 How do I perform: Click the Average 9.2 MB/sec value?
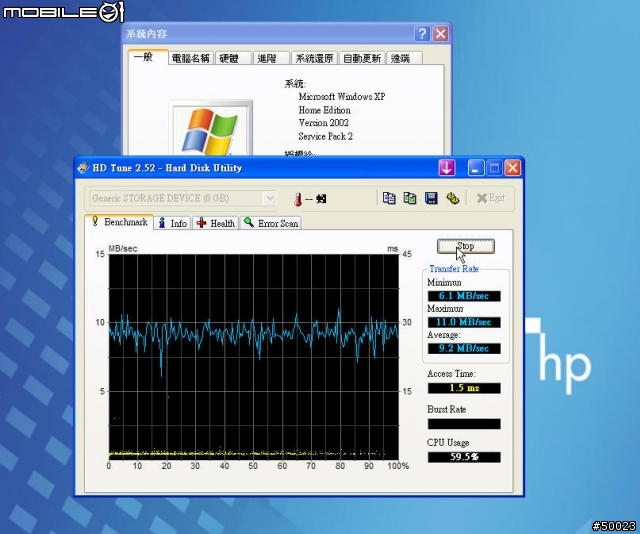click(x=464, y=348)
